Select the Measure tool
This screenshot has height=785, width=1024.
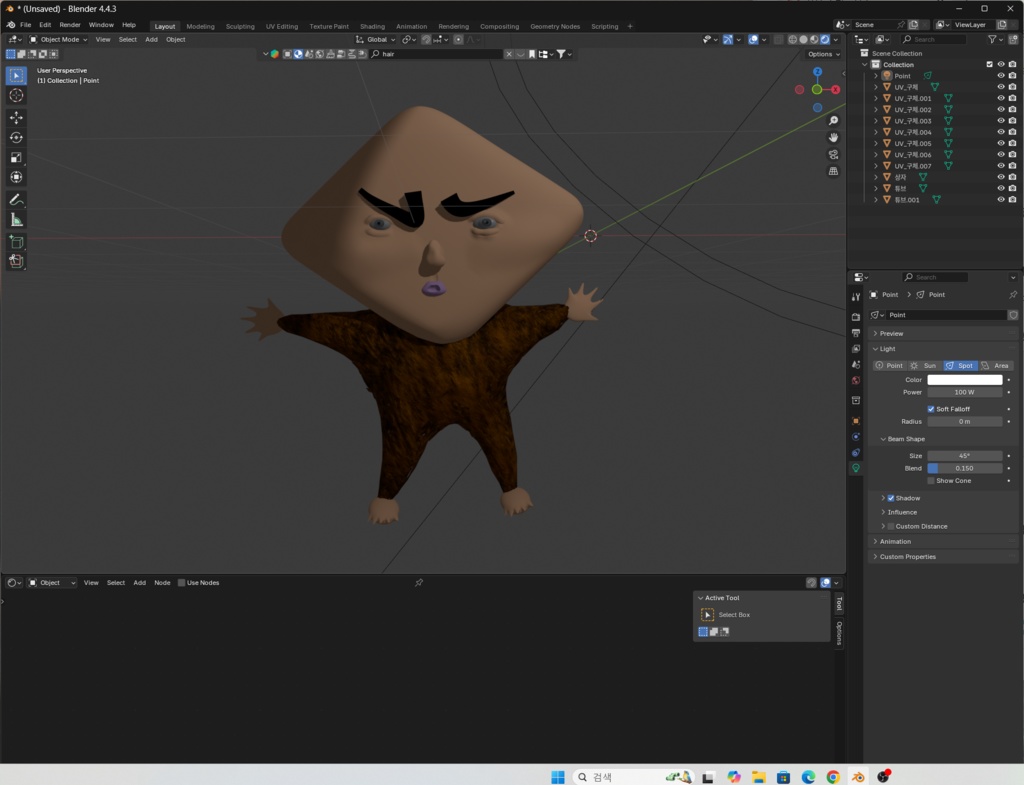(16, 219)
